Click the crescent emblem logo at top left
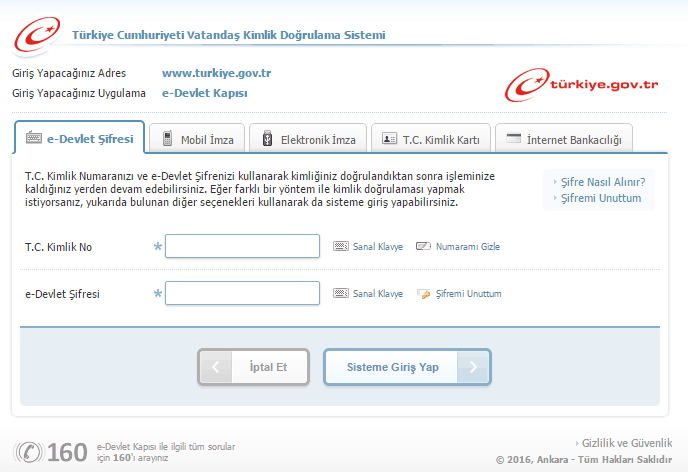Viewport: 688px width, 472px height. coord(35,33)
